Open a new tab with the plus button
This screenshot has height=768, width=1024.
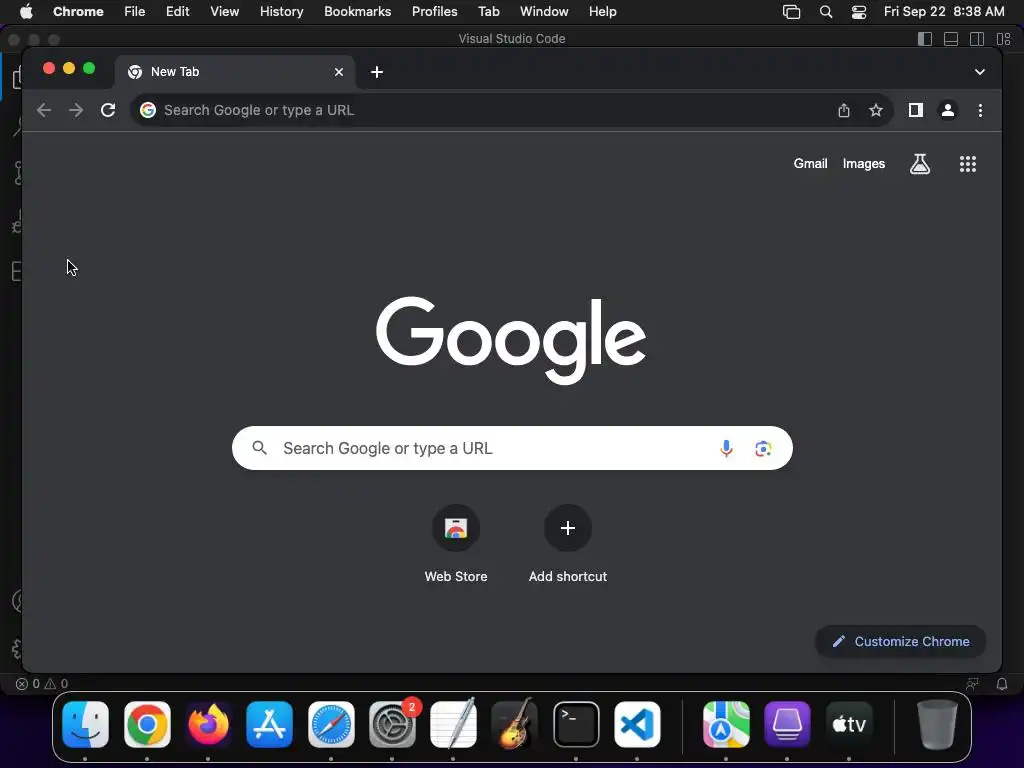tap(377, 72)
